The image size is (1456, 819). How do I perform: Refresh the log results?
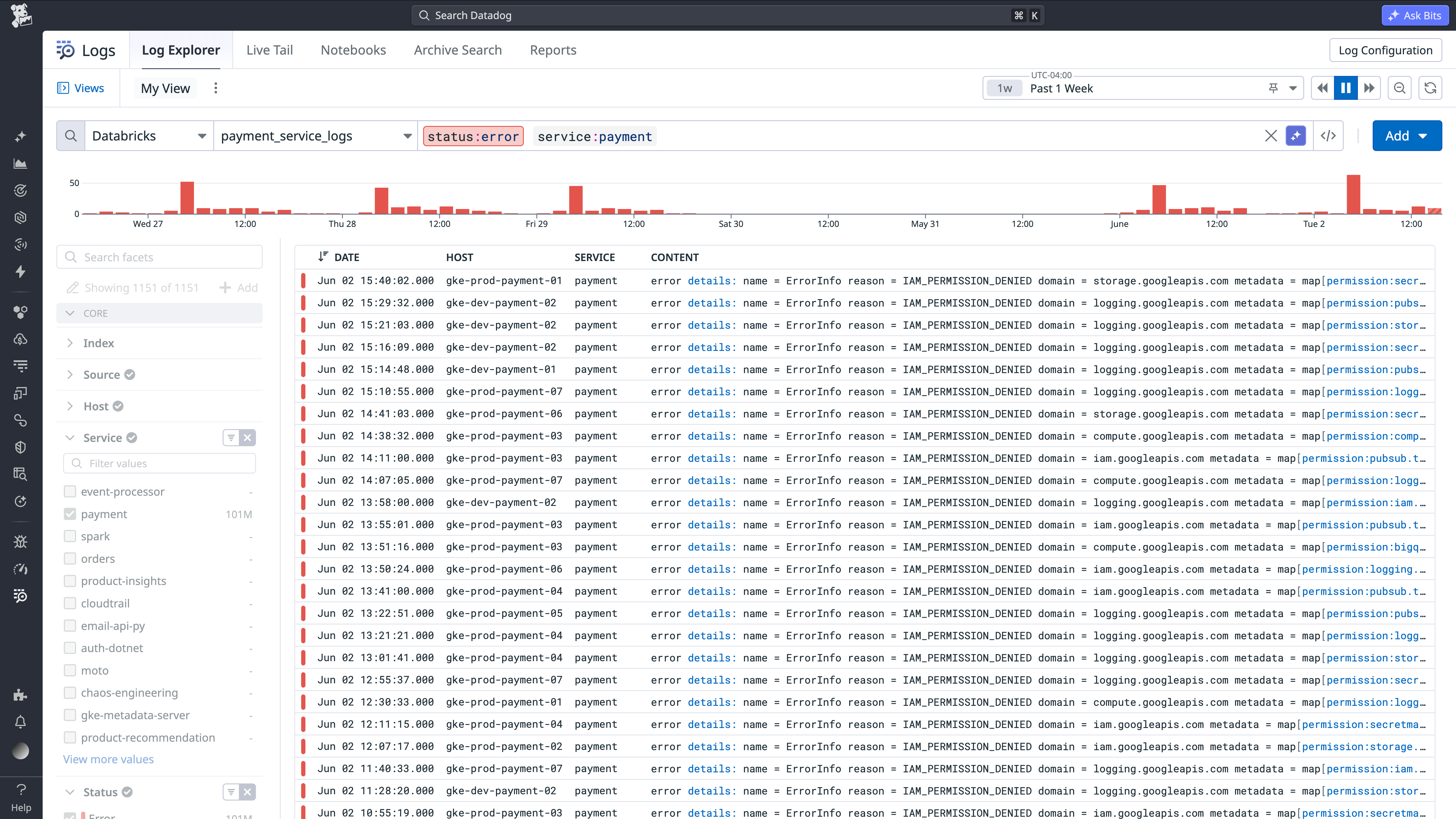[x=1430, y=88]
